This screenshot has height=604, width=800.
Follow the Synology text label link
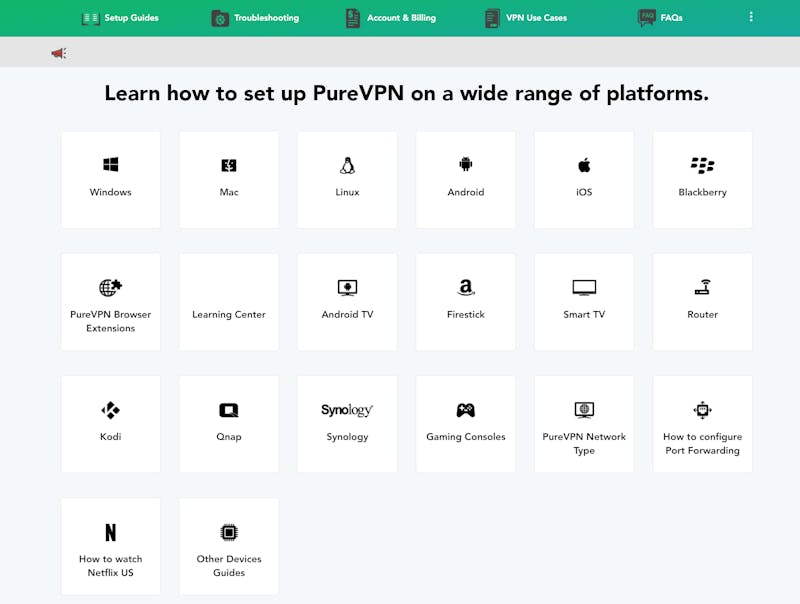tap(347, 437)
